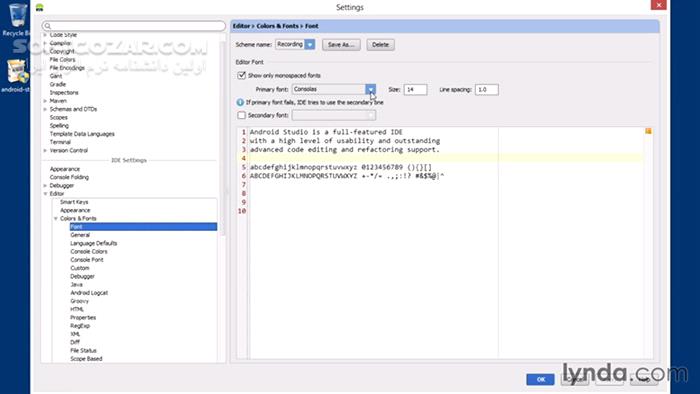Select XML color settings
This screenshot has width=700, height=394.
[x=75, y=334]
